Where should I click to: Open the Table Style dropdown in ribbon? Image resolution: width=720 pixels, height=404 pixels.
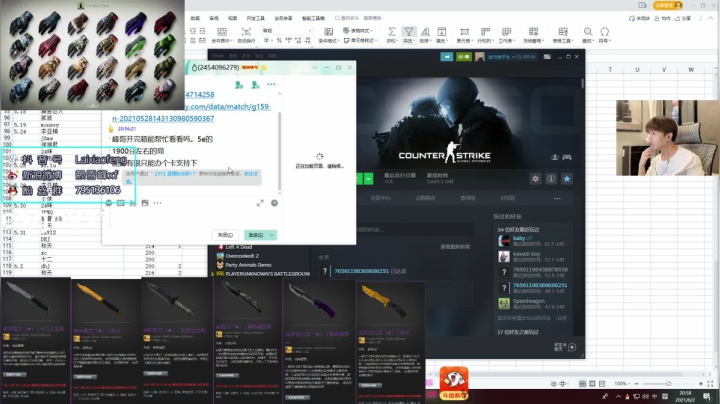click(x=357, y=30)
